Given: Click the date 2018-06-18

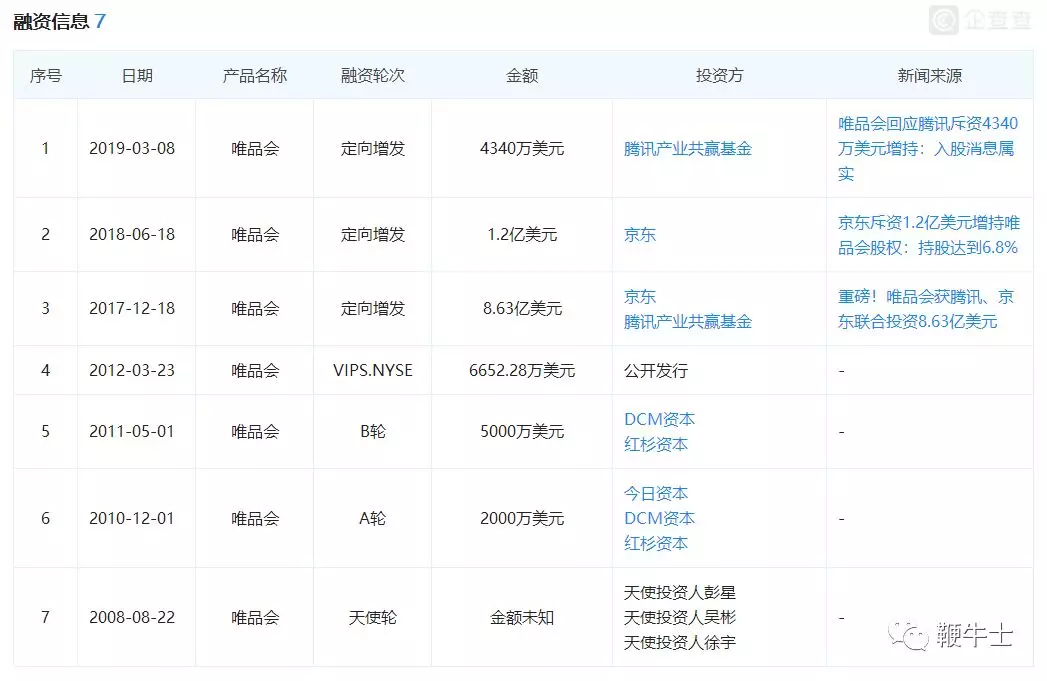Looking at the screenshot, I should pos(132,234).
